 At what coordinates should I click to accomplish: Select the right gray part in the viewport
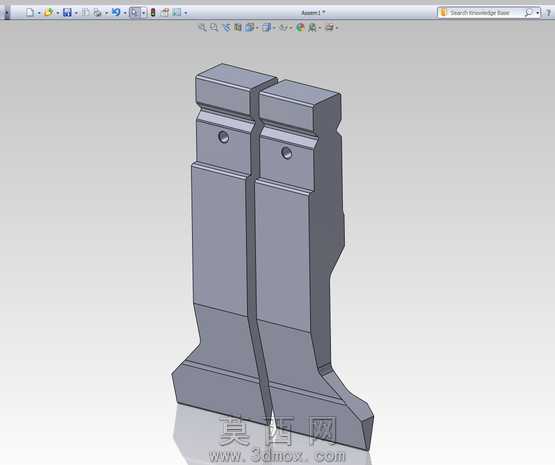point(283,255)
